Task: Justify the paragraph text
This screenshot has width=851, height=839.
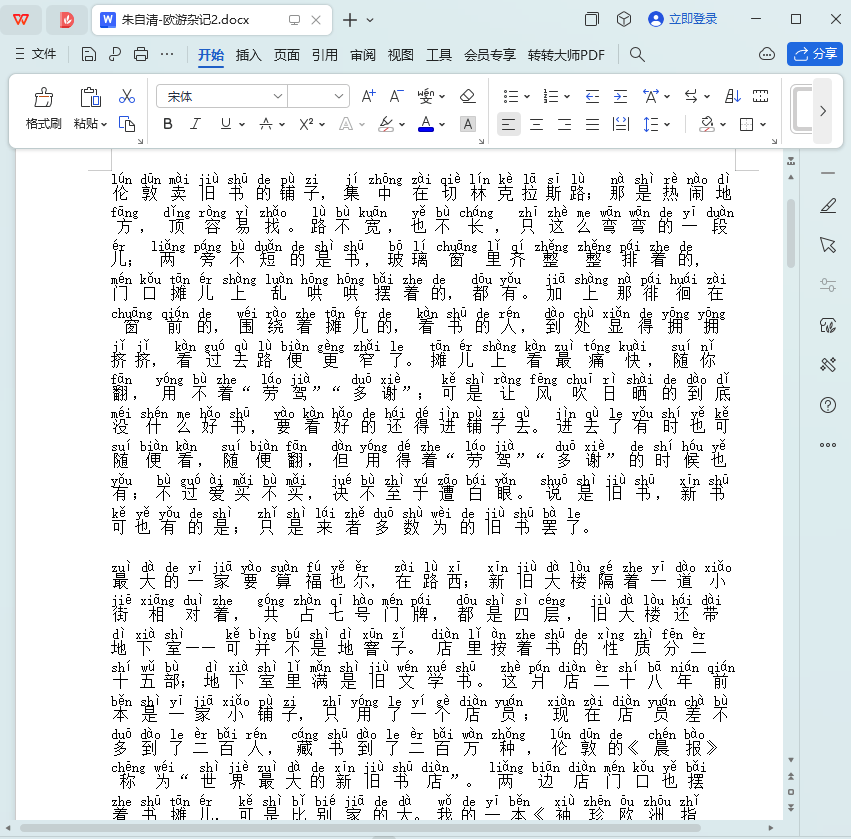Action: [x=592, y=124]
